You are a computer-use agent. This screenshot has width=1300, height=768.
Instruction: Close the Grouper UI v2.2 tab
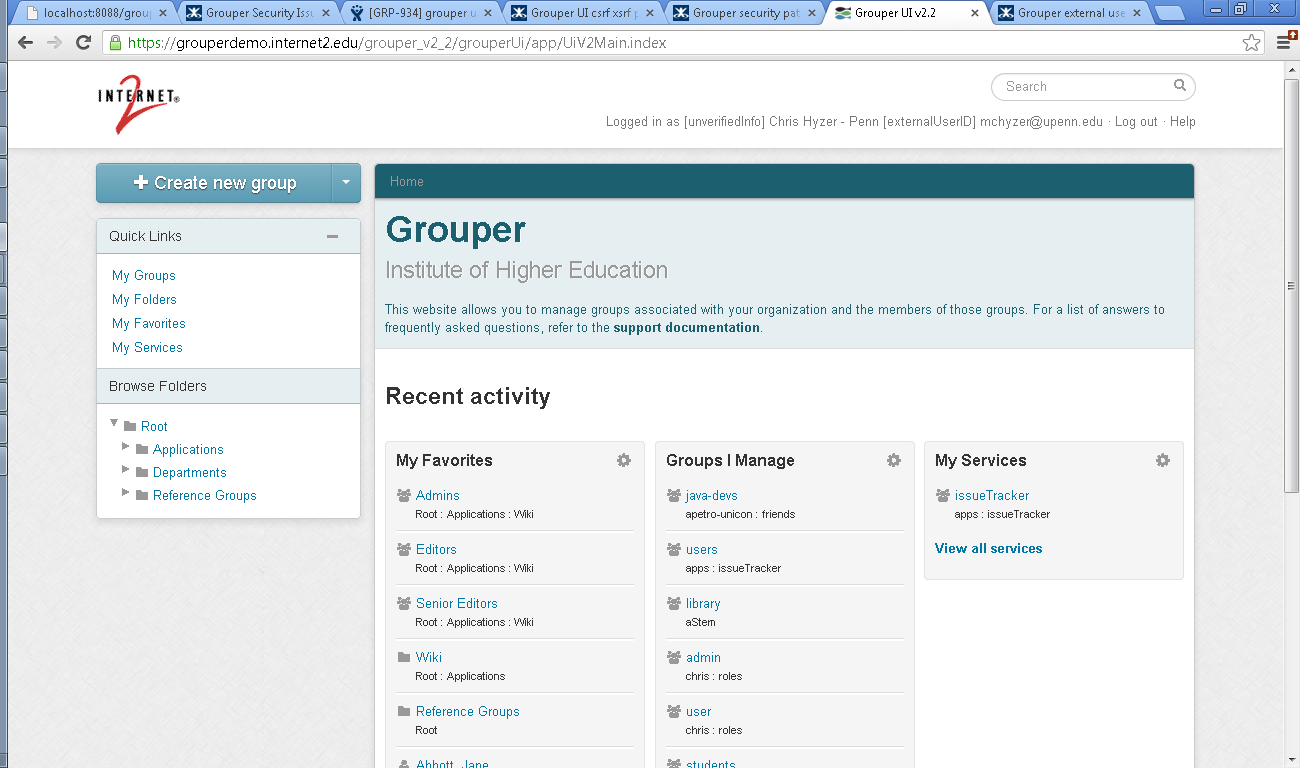click(975, 13)
